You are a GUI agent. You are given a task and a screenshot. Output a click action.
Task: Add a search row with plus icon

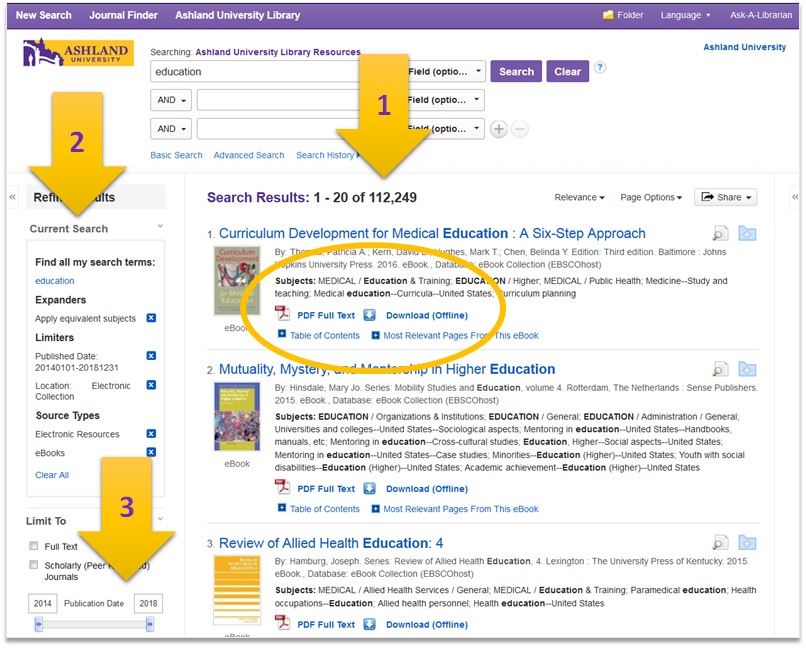coord(499,129)
